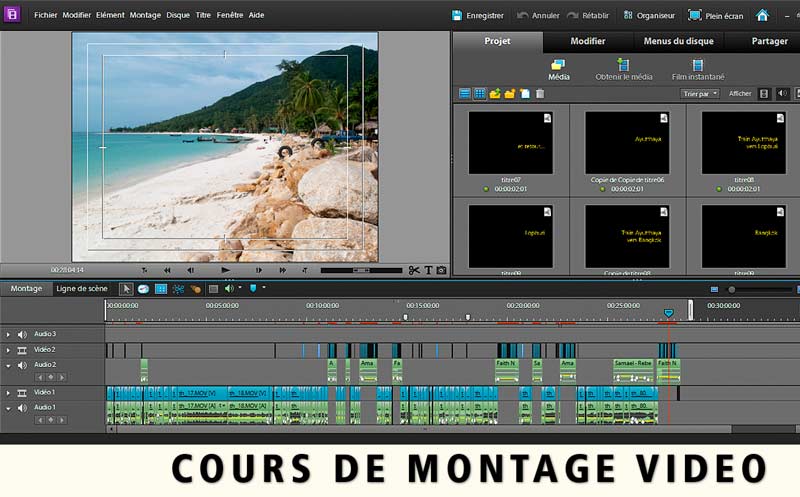This screenshot has width=800, height=497.
Task: Create a new folder in project panel
Action: click(510, 93)
